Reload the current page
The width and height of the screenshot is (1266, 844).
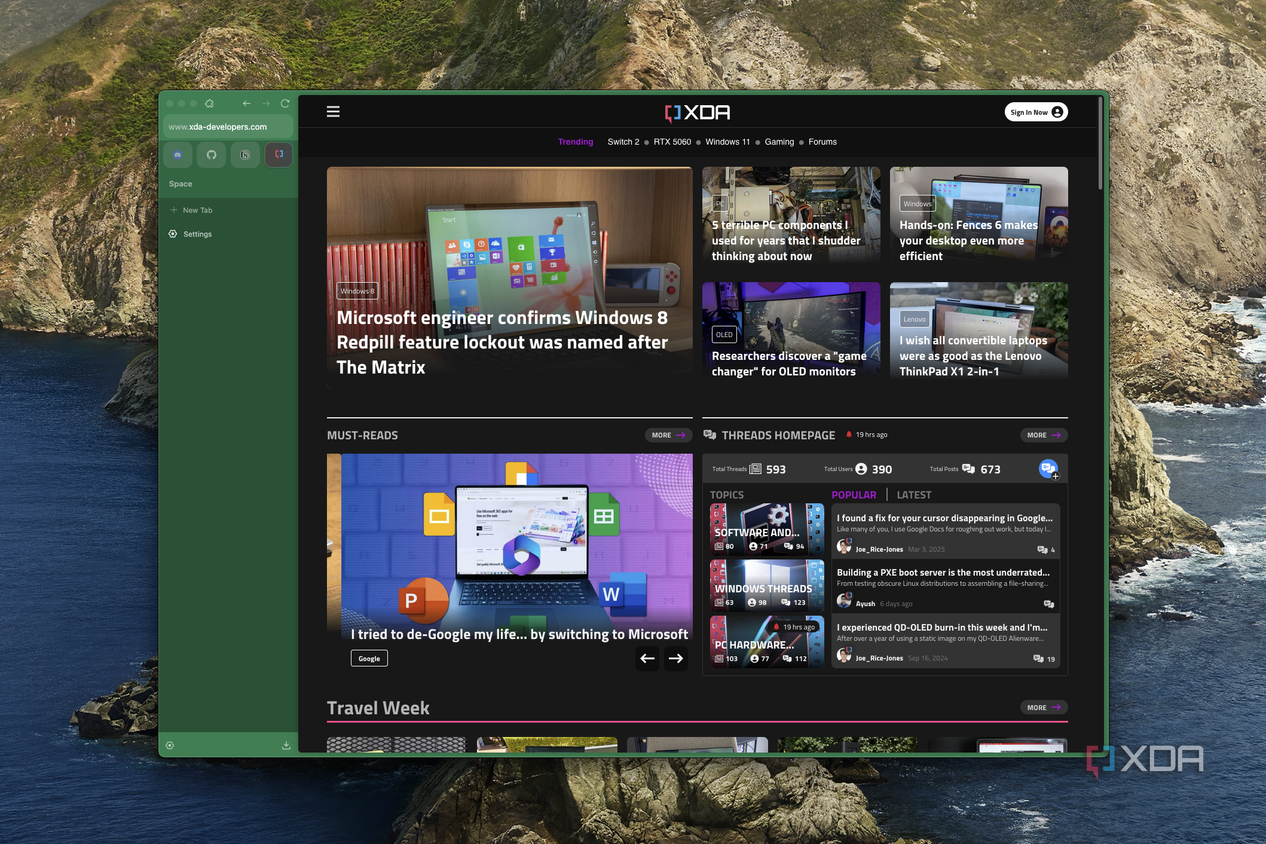[285, 104]
